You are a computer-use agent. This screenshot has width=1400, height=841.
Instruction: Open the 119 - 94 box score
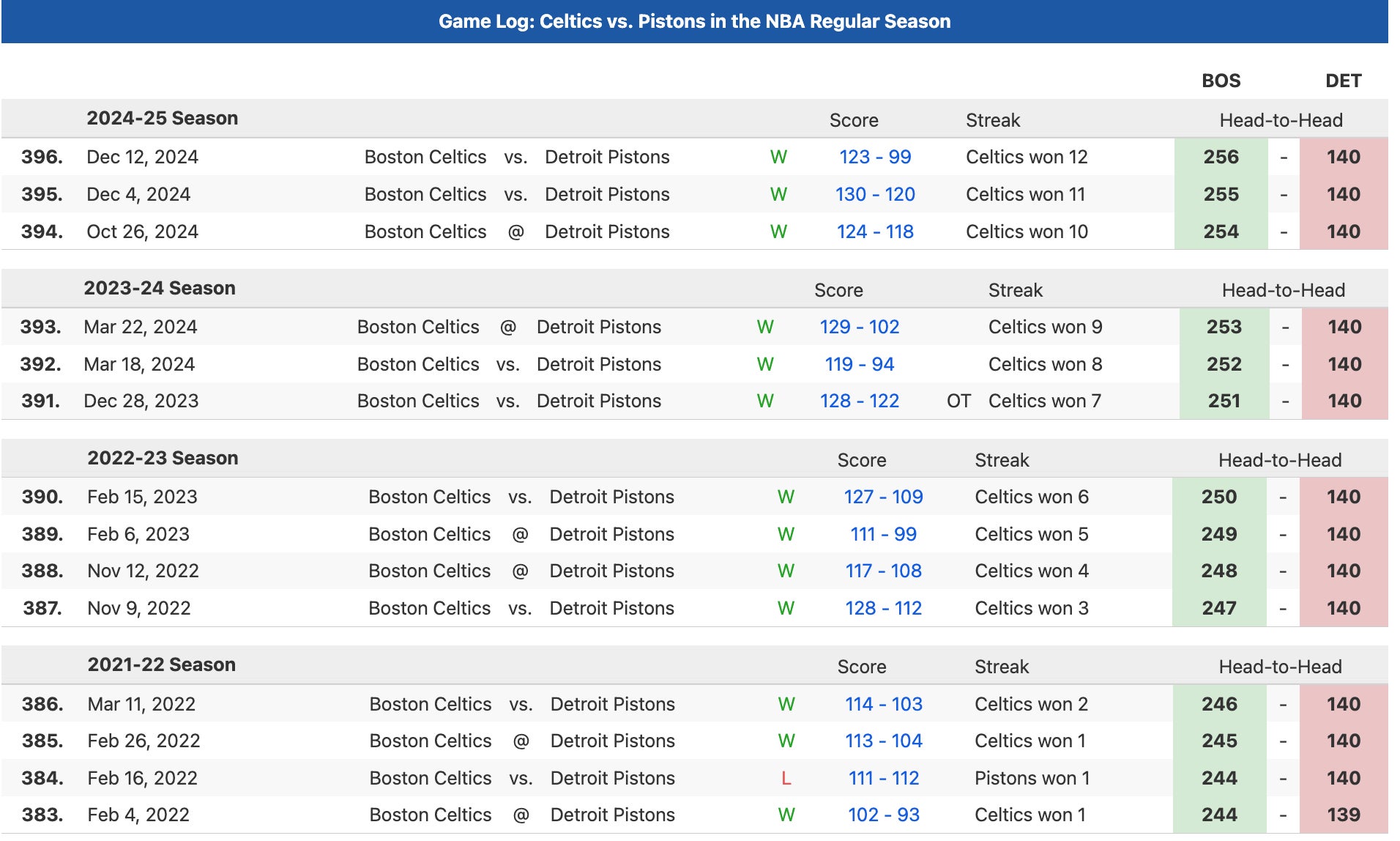pos(859,364)
